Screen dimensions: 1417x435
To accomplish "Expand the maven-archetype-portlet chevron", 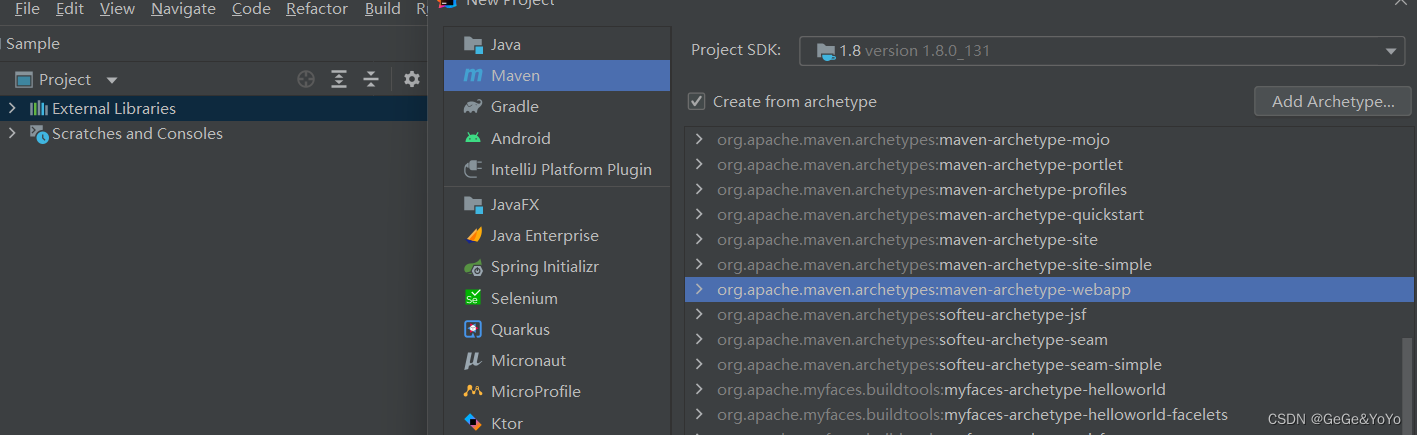I will [699, 165].
